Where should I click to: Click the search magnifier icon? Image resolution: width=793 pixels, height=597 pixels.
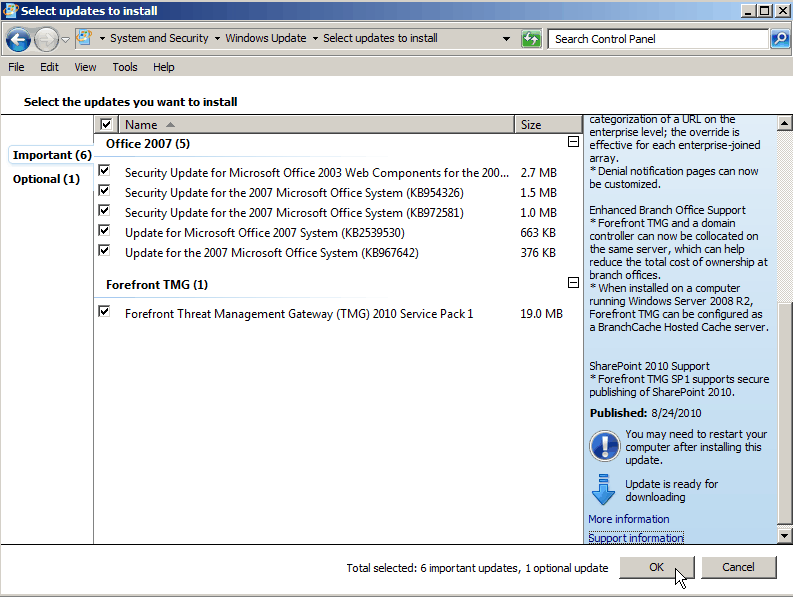[x=780, y=39]
